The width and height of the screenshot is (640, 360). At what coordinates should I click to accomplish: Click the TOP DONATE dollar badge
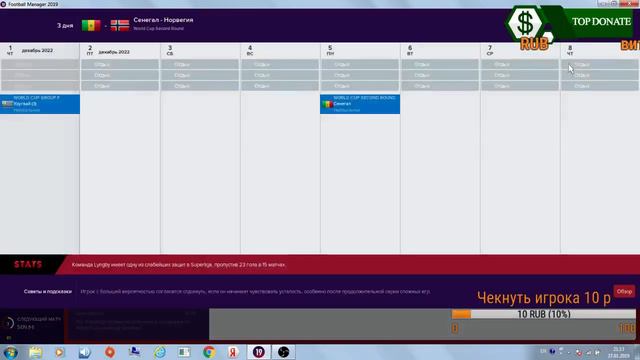point(526,23)
